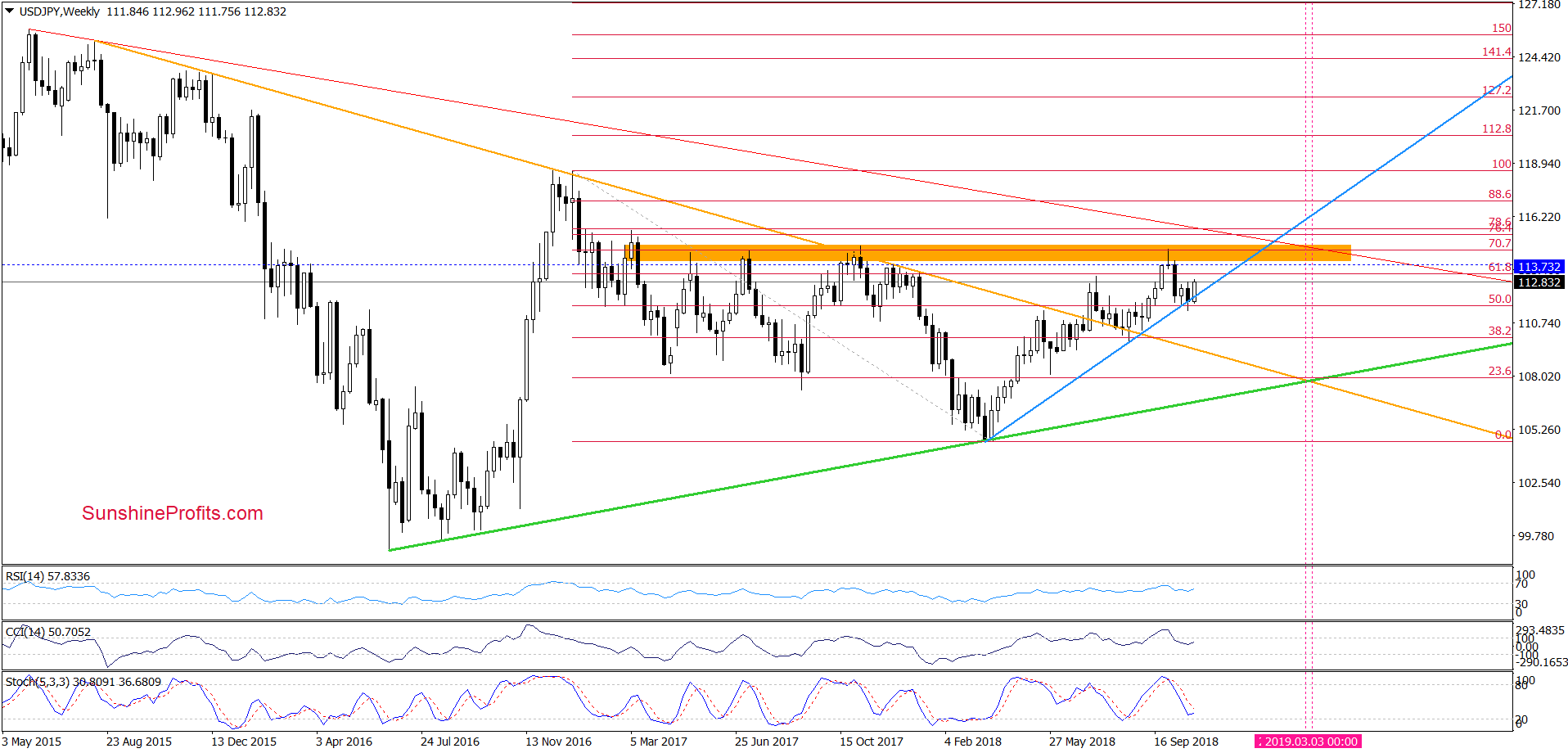Click the Fibonacci 88.6 level label
1568x753 pixels.
1499,194
